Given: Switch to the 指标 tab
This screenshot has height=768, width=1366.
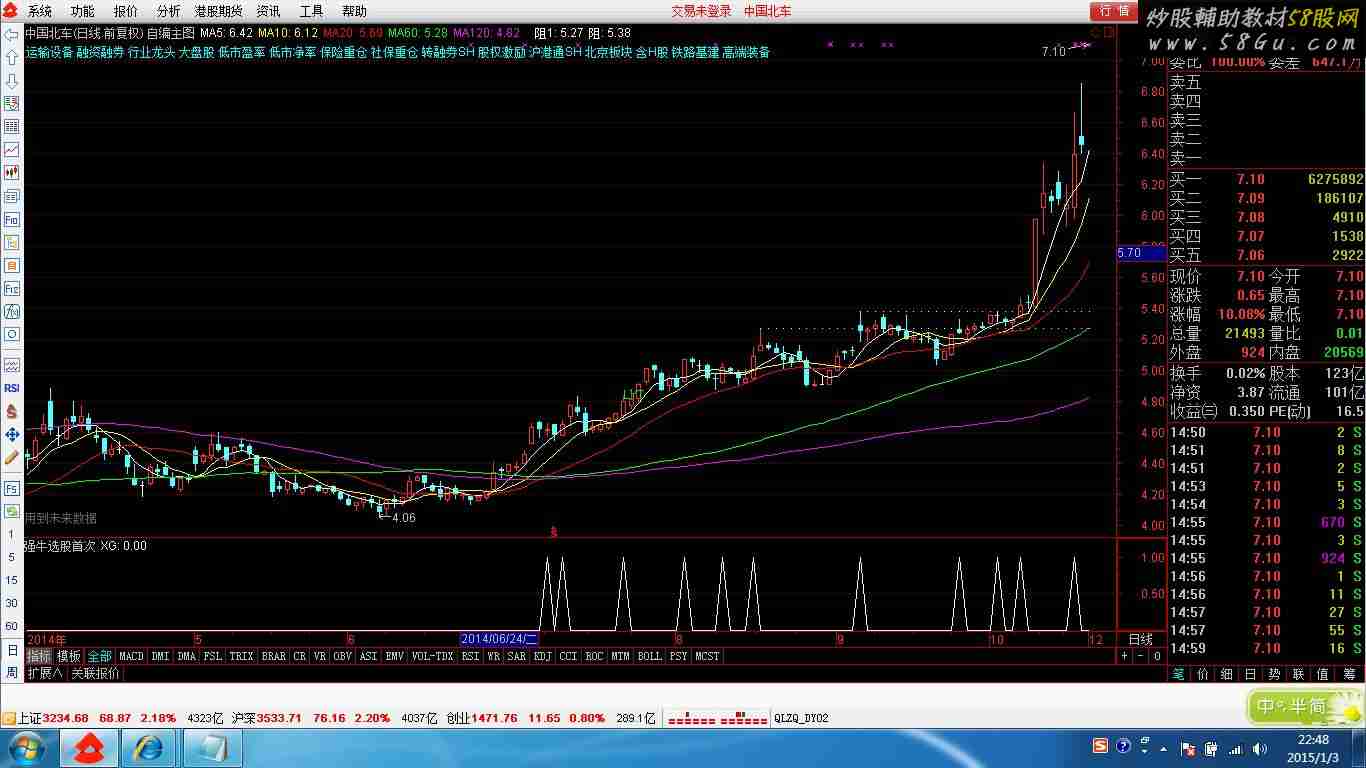Looking at the screenshot, I should [x=39, y=656].
